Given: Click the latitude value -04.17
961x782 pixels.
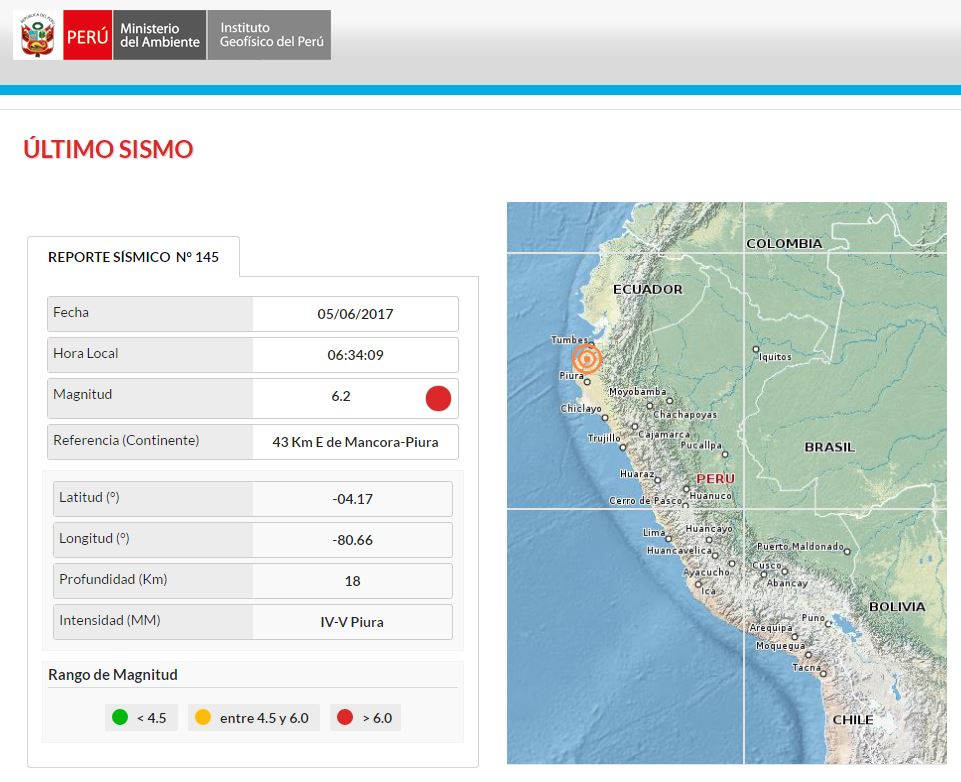Looking at the screenshot, I should tap(352, 499).
